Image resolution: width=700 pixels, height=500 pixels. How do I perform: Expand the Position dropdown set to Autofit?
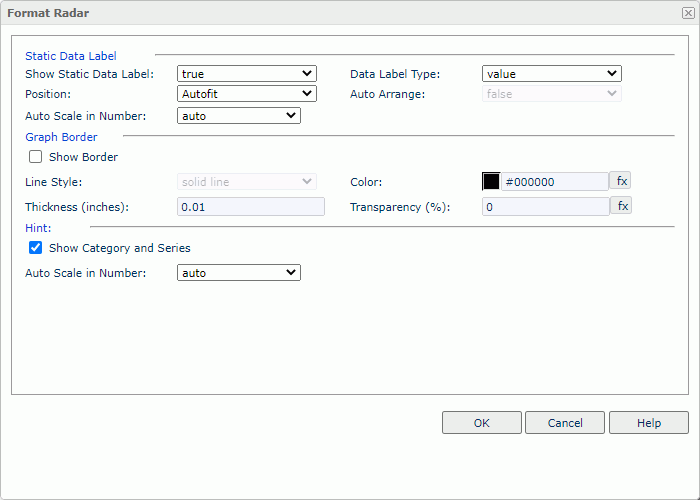(x=247, y=94)
